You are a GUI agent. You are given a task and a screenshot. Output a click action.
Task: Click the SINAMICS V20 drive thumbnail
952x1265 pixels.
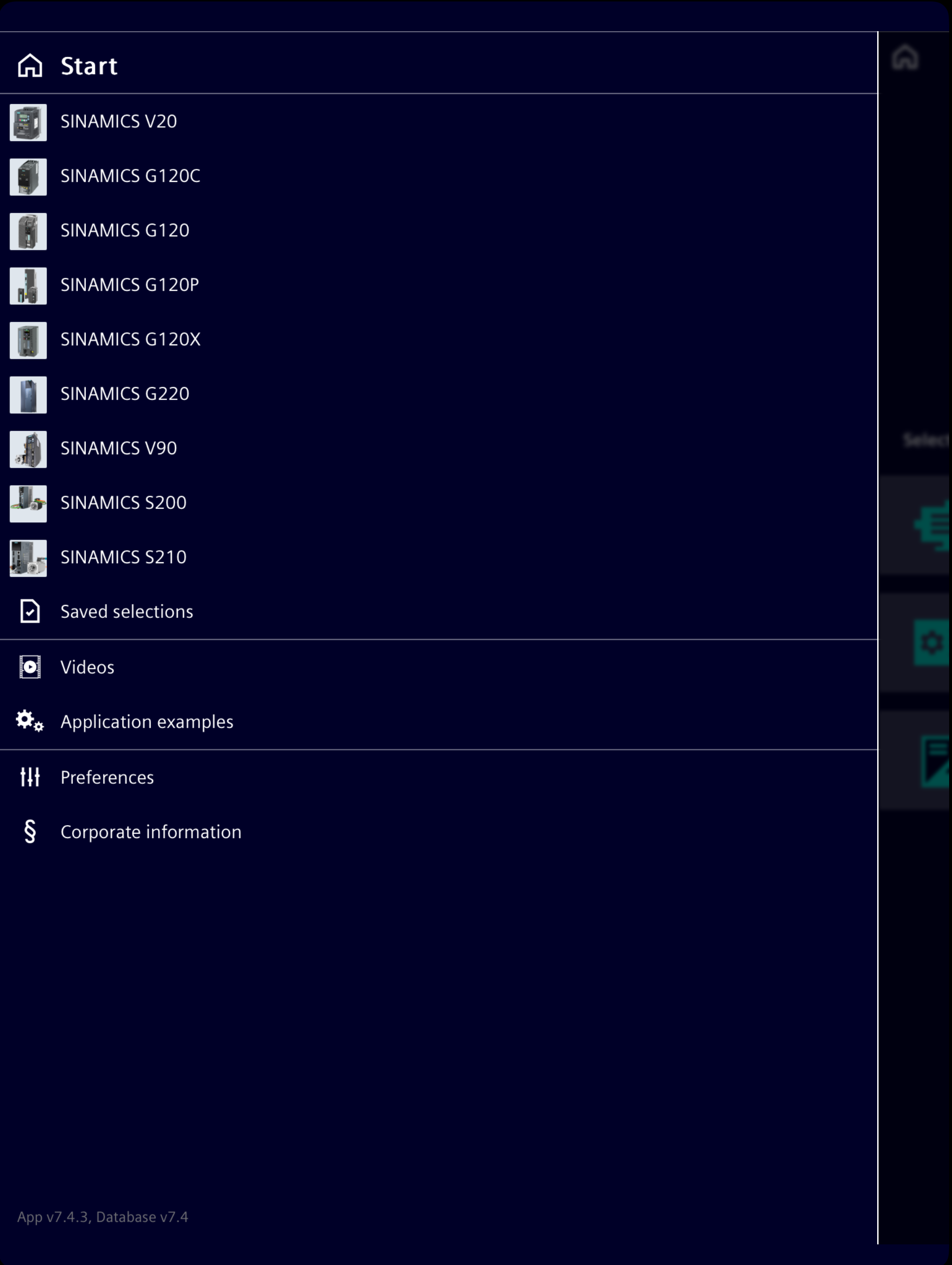coord(28,122)
